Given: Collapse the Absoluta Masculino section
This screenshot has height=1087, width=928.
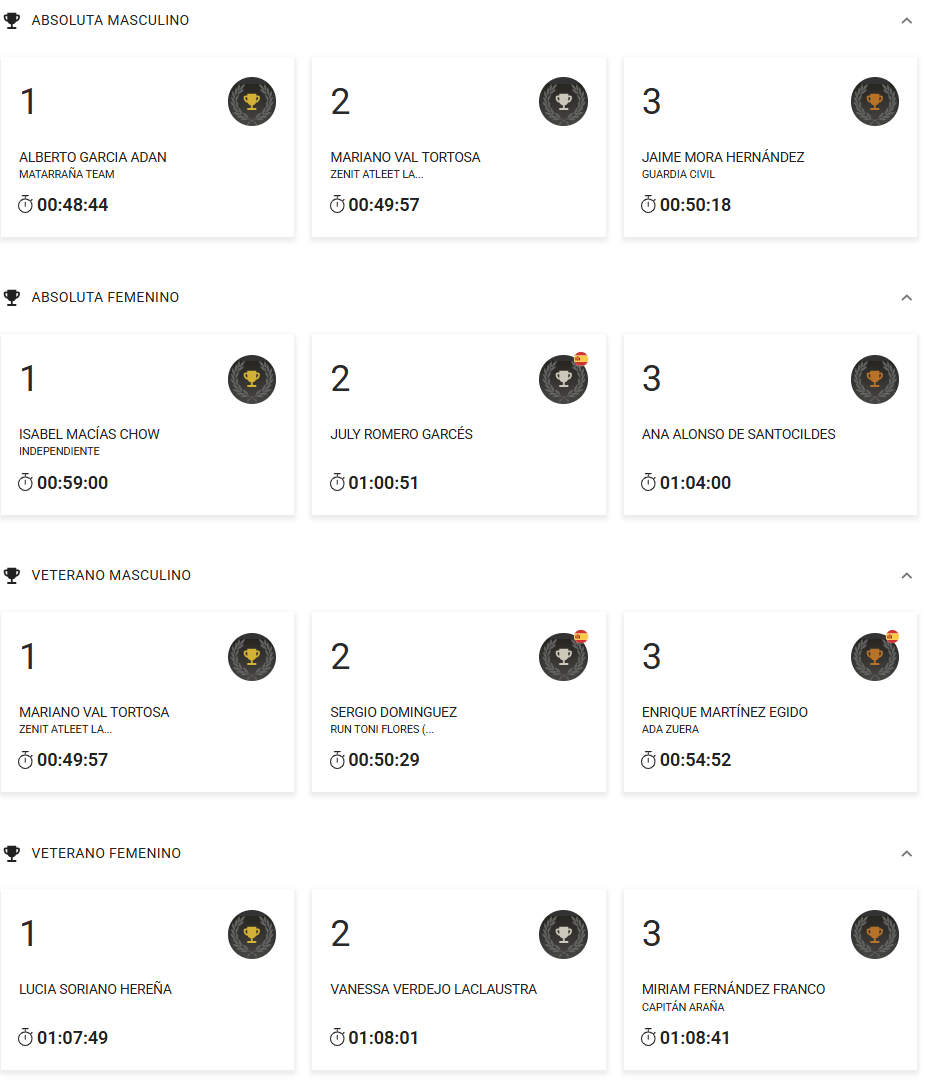Looking at the screenshot, I should pos(906,21).
